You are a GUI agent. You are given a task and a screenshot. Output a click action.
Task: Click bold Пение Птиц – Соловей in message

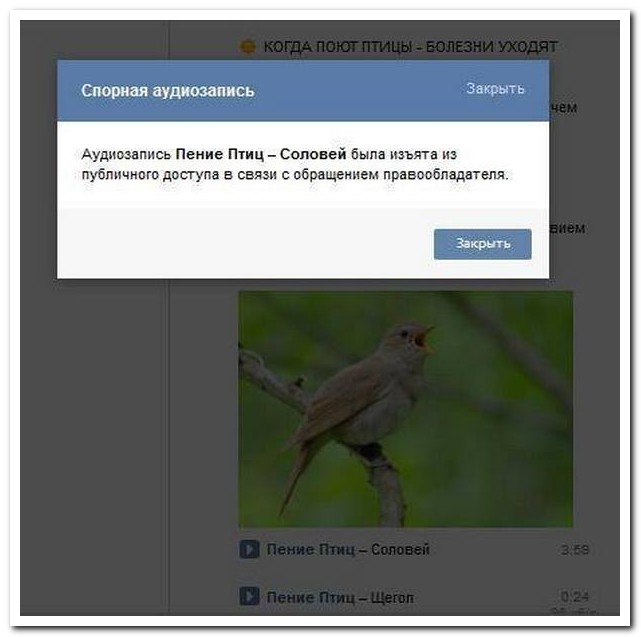click(261, 154)
